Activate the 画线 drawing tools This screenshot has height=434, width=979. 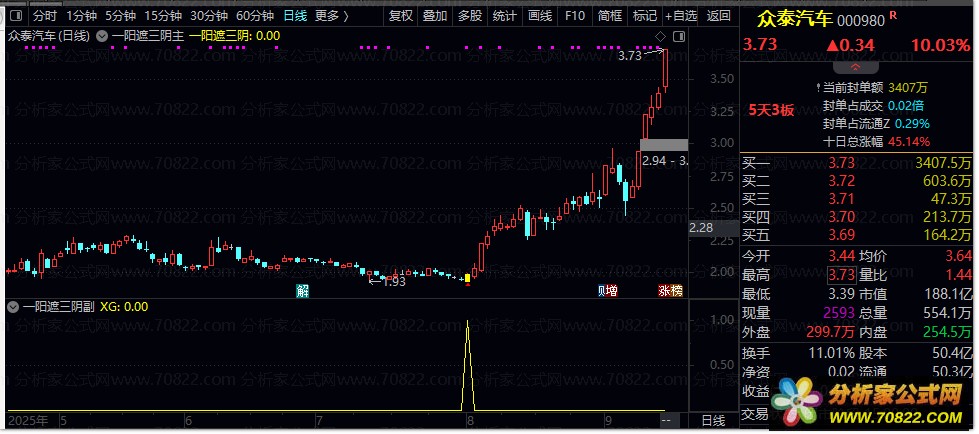539,16
